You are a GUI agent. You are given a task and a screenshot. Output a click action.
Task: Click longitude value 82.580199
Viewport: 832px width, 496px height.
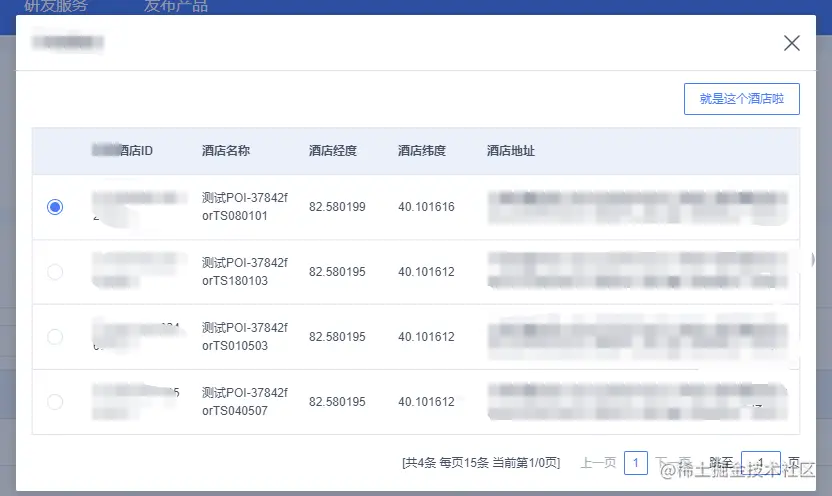(337, 207)
